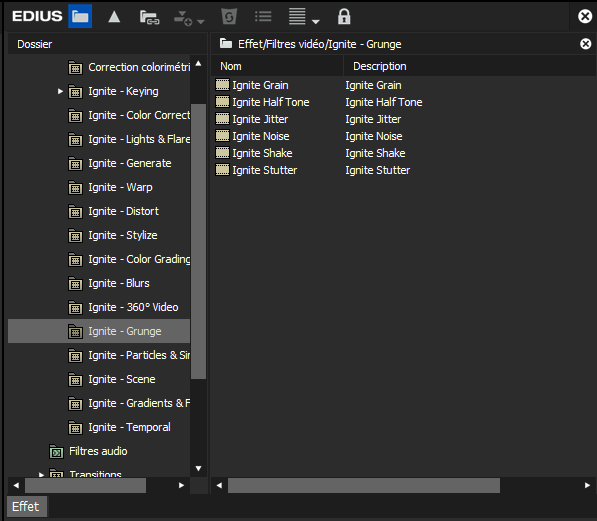Click the Ignite Noise effect icon
The image size is (597, 521).
tap(222, 136)
